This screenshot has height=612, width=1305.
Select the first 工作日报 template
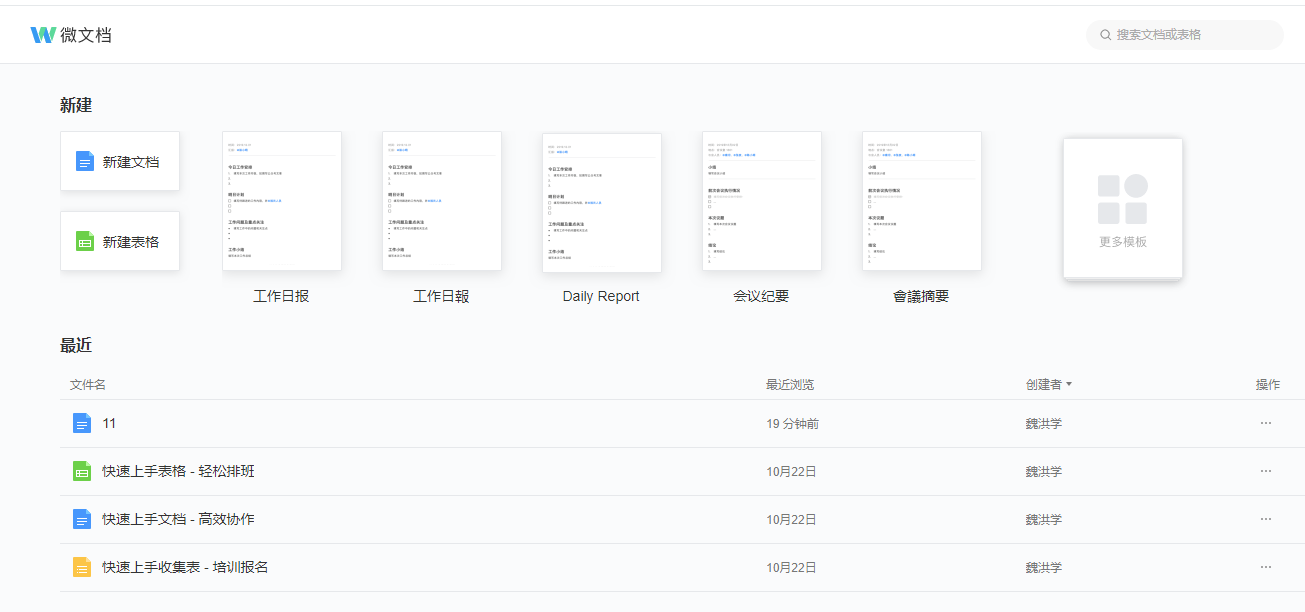pyautogui.click(x=281, y=200)
